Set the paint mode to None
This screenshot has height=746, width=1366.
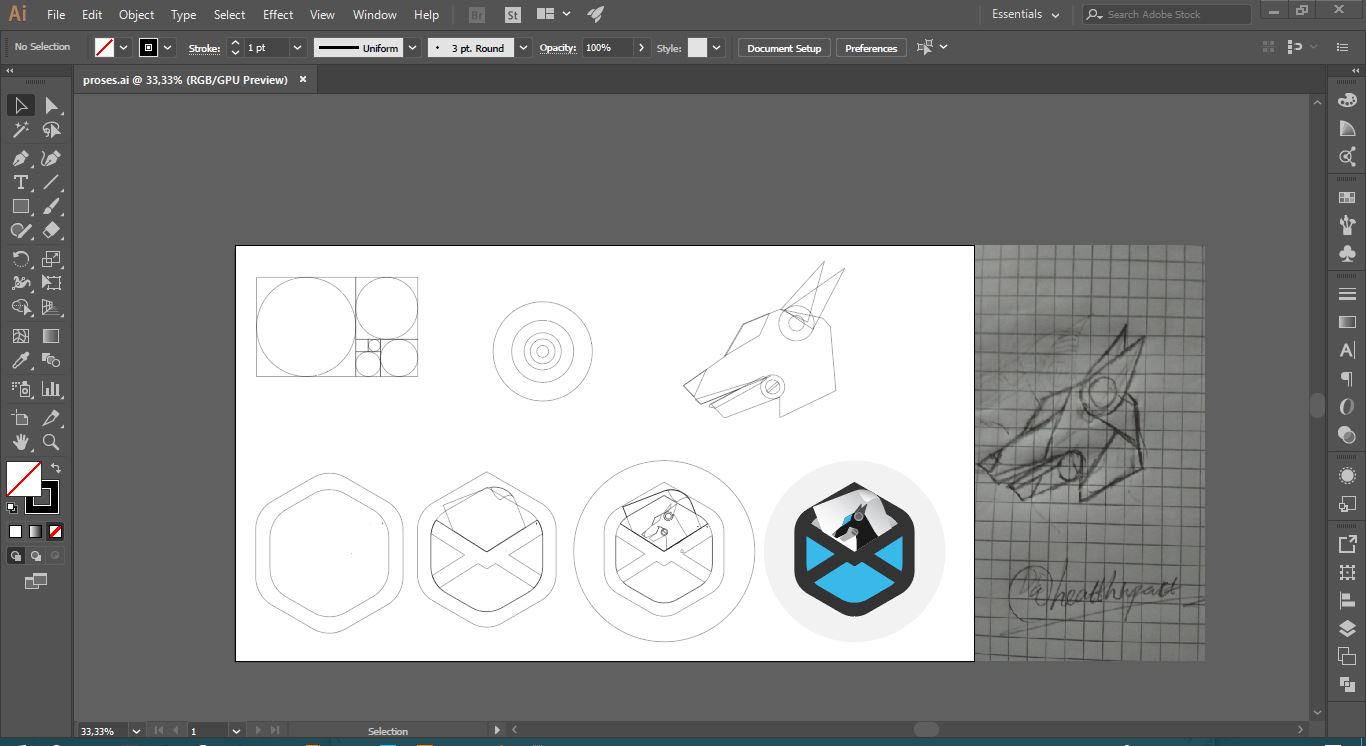coord(56,532)
